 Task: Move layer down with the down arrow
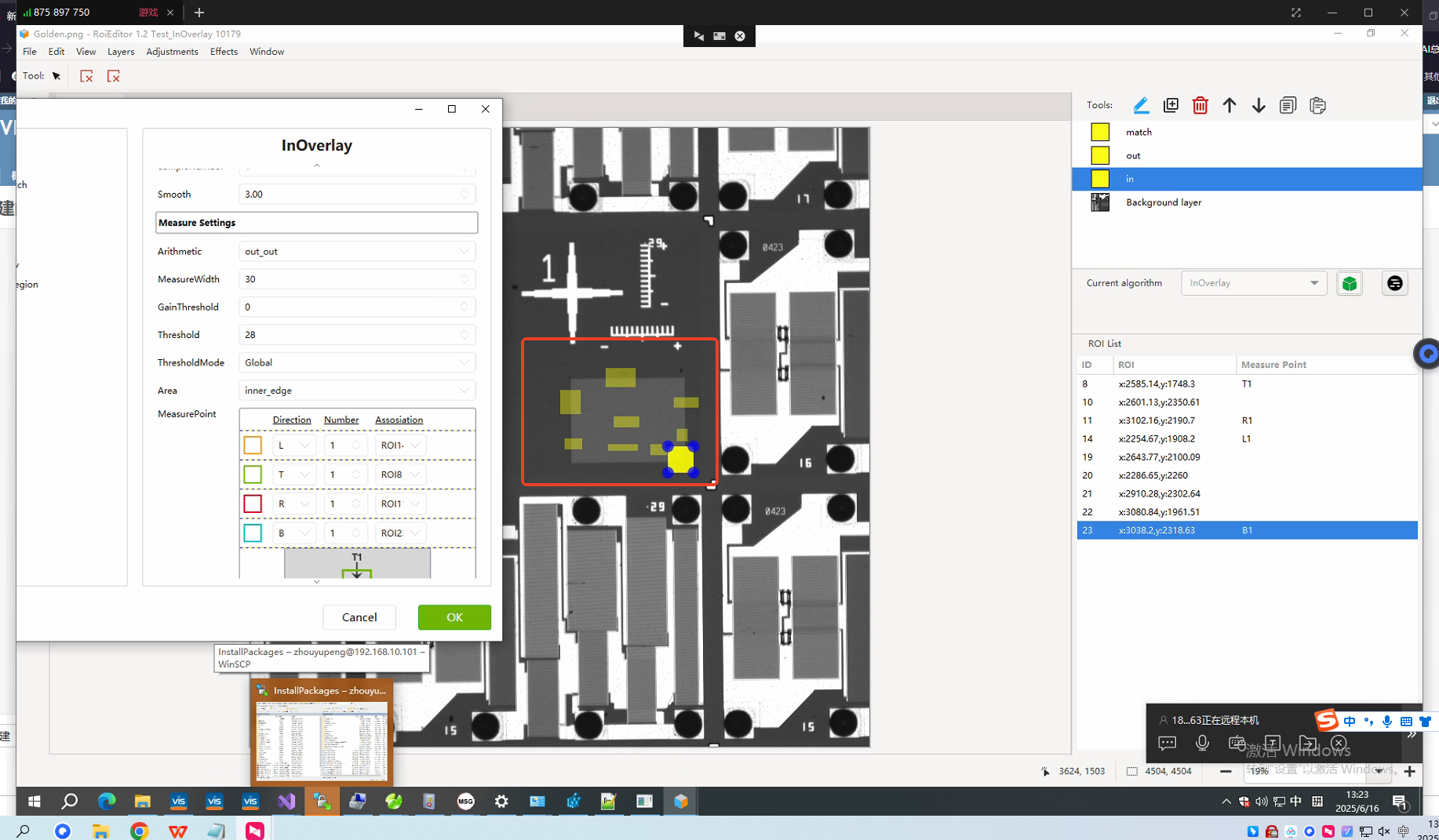click(1259, 105)
